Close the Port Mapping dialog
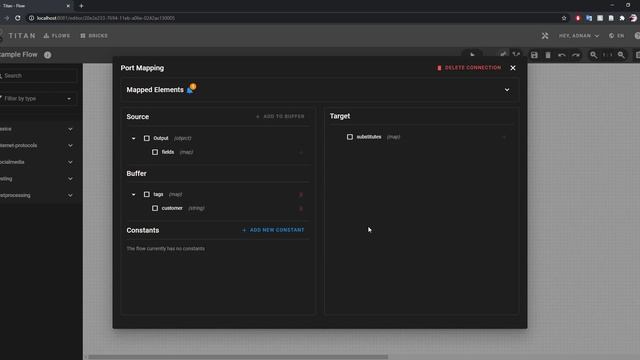640x360 pixels. tap(513, 68)
